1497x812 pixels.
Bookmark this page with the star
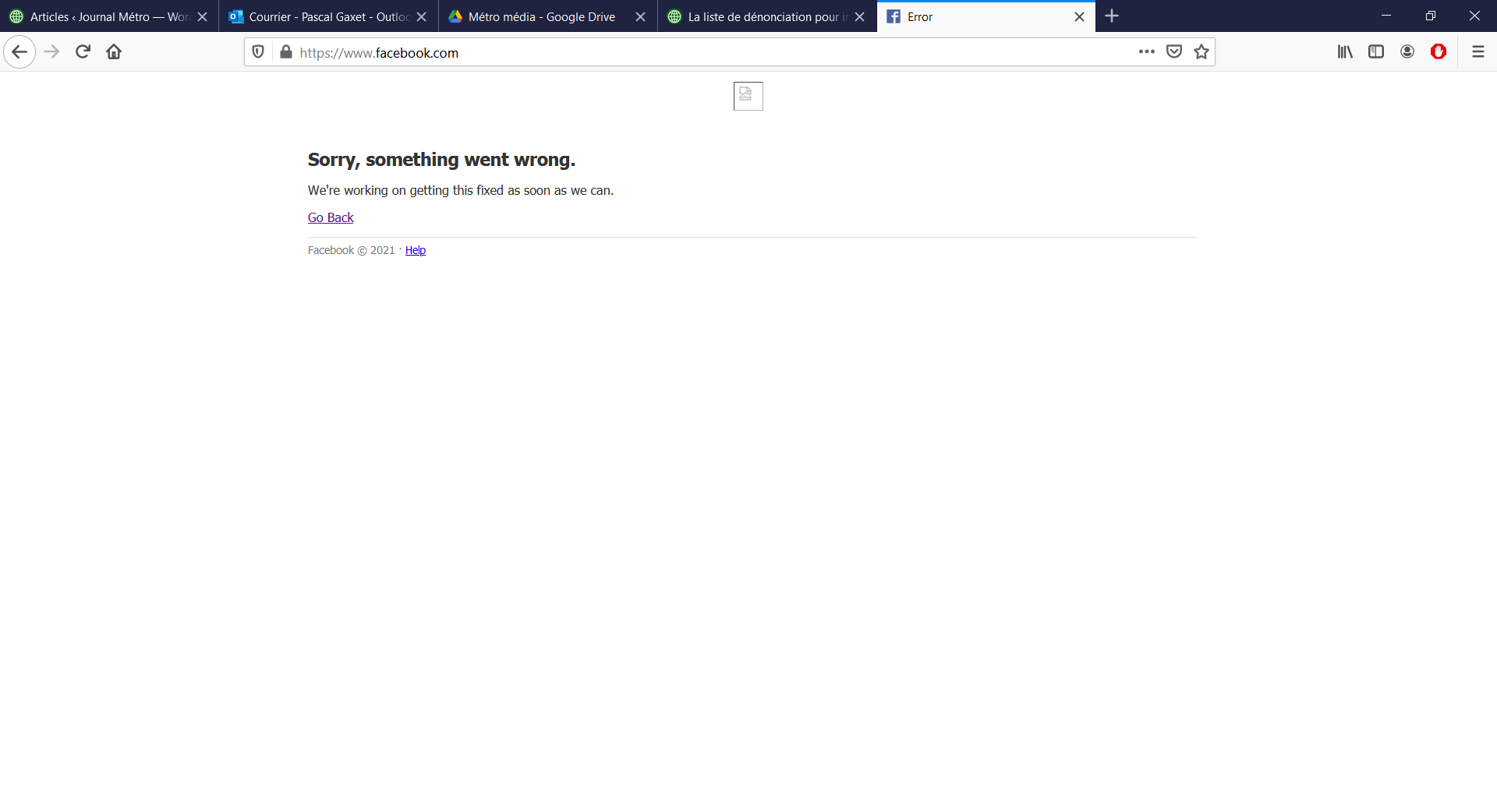[x=1201, y=52]
